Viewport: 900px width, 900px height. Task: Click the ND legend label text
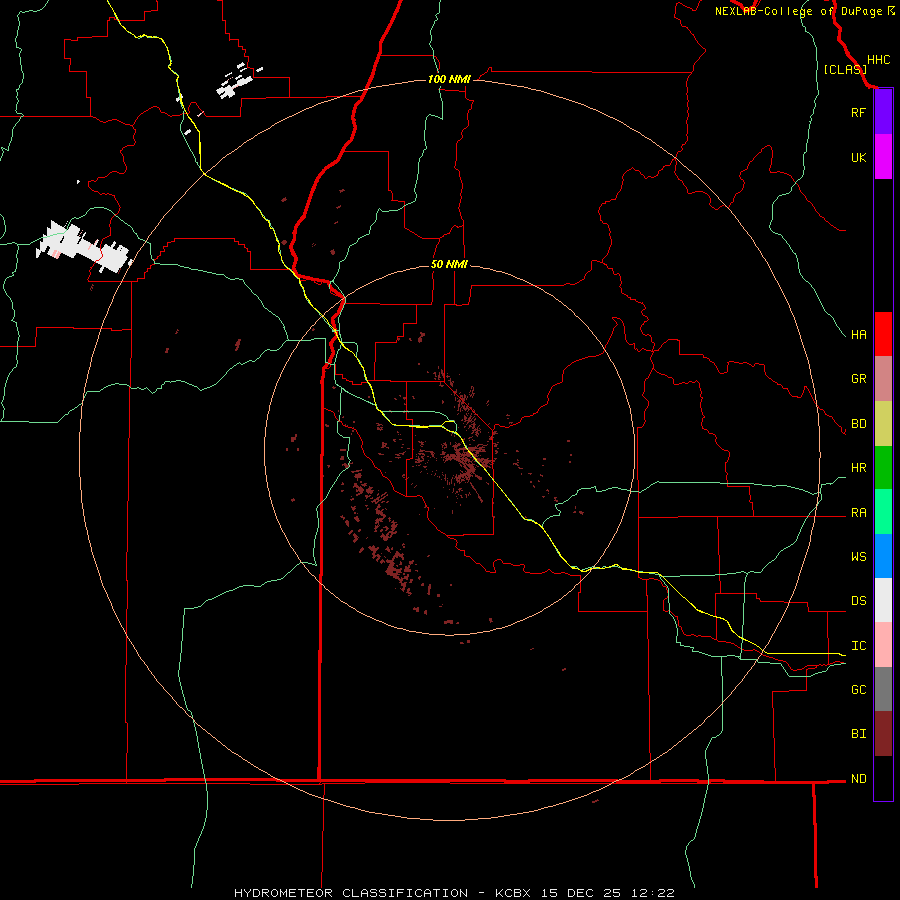(859, 779)
